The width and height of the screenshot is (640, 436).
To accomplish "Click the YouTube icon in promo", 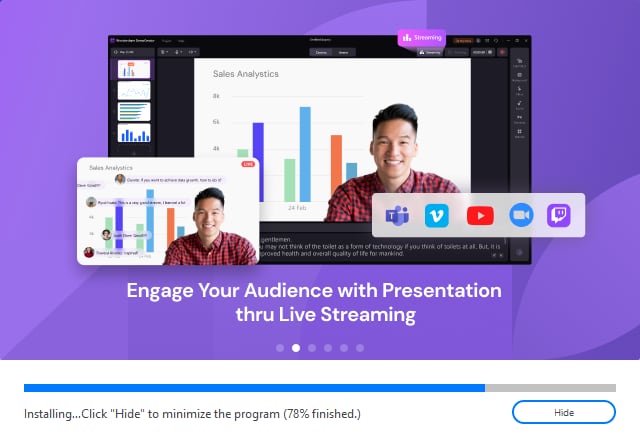I will (480, 216).
